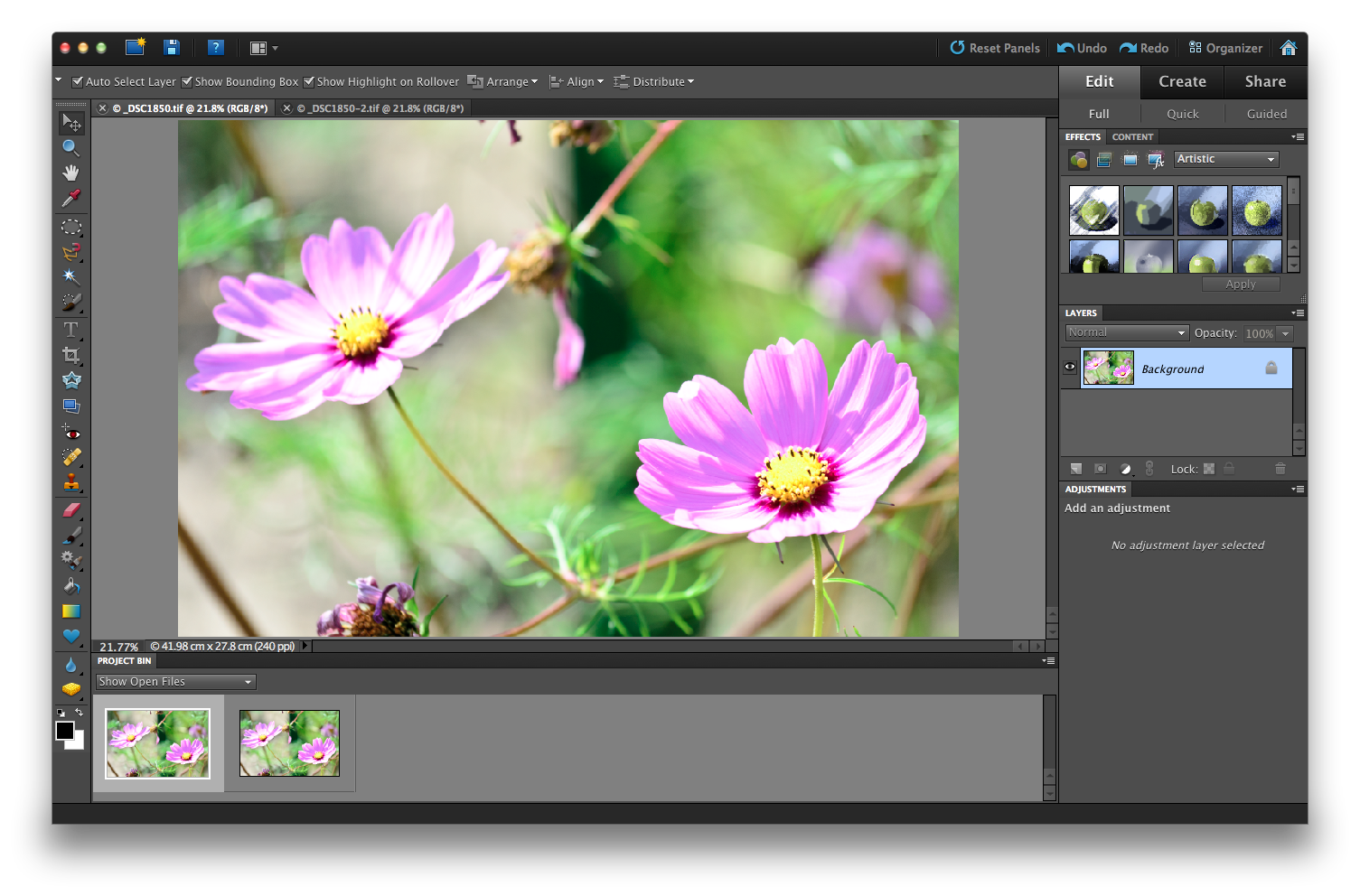Select the Eraser tool
Screen dimensions: 1360x896
pos(70,509)
